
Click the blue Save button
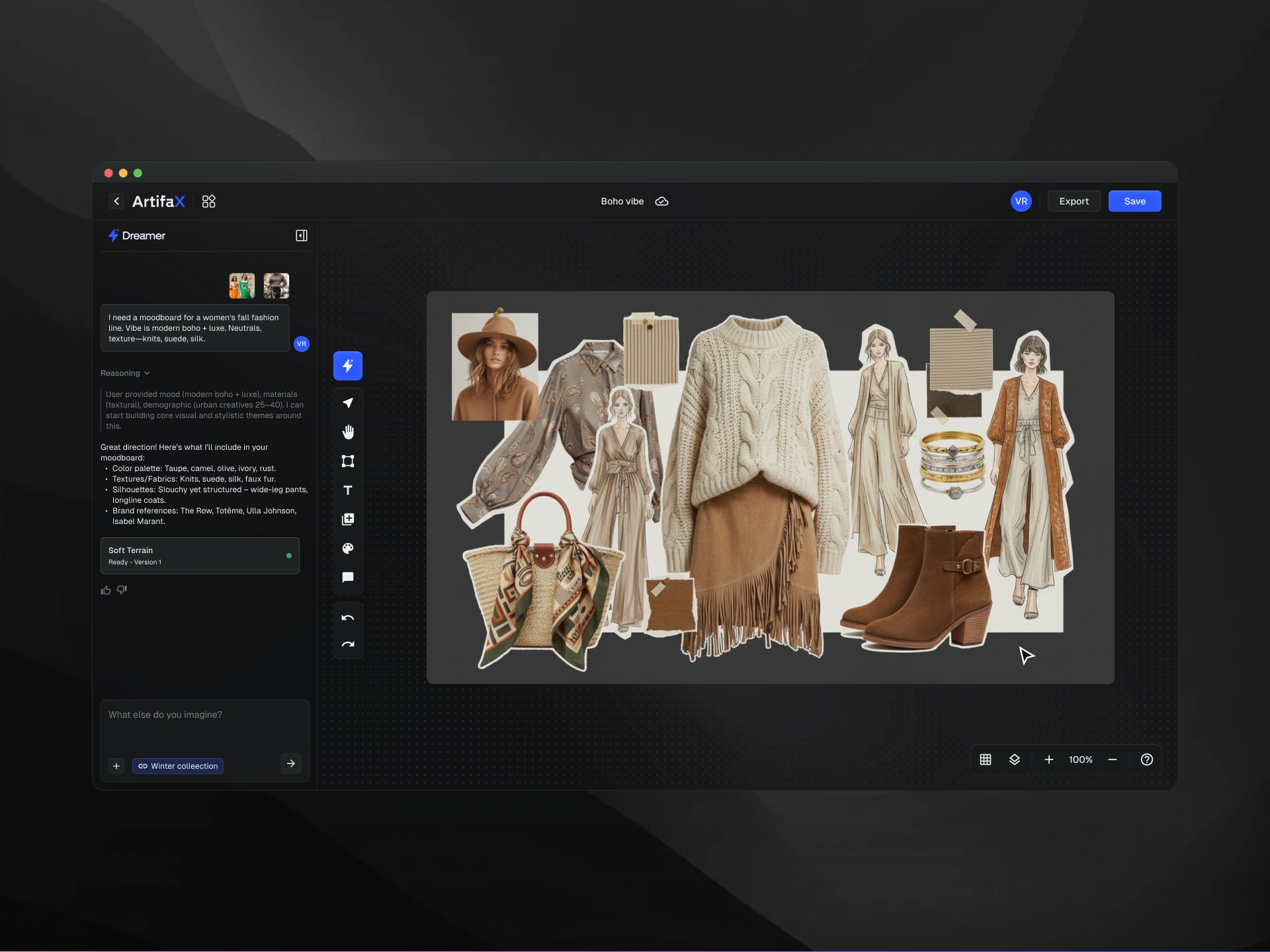coord(1134,201)
